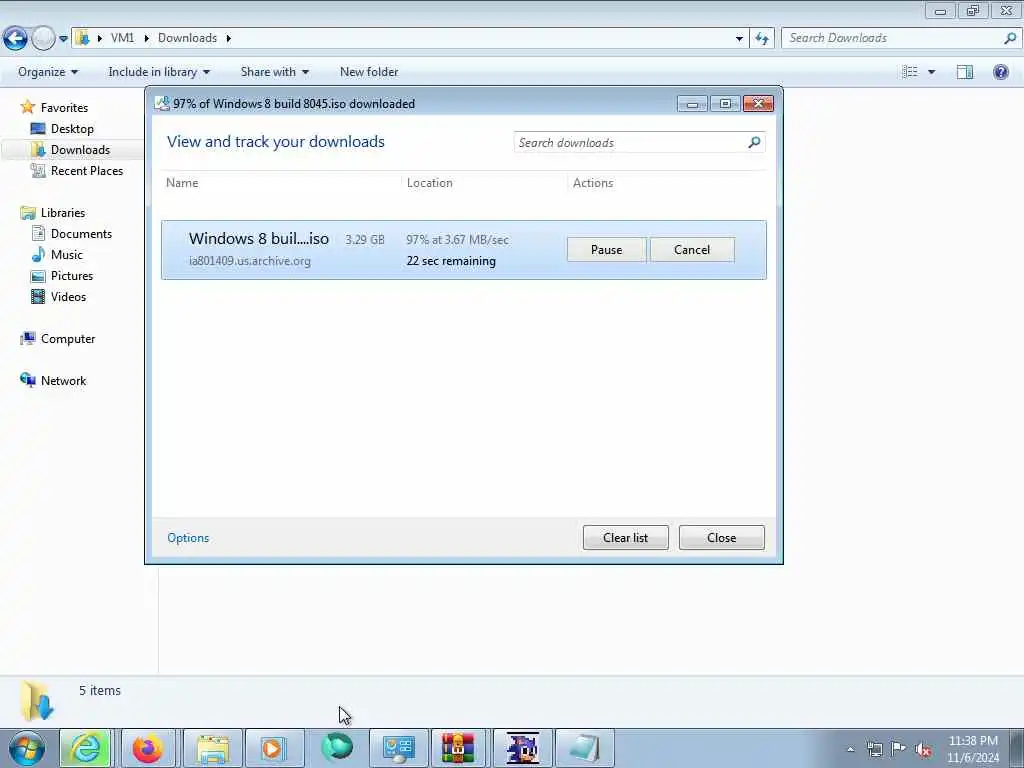
Task: Click the Explorer Back arrow button
Action: tap(16, 38)
